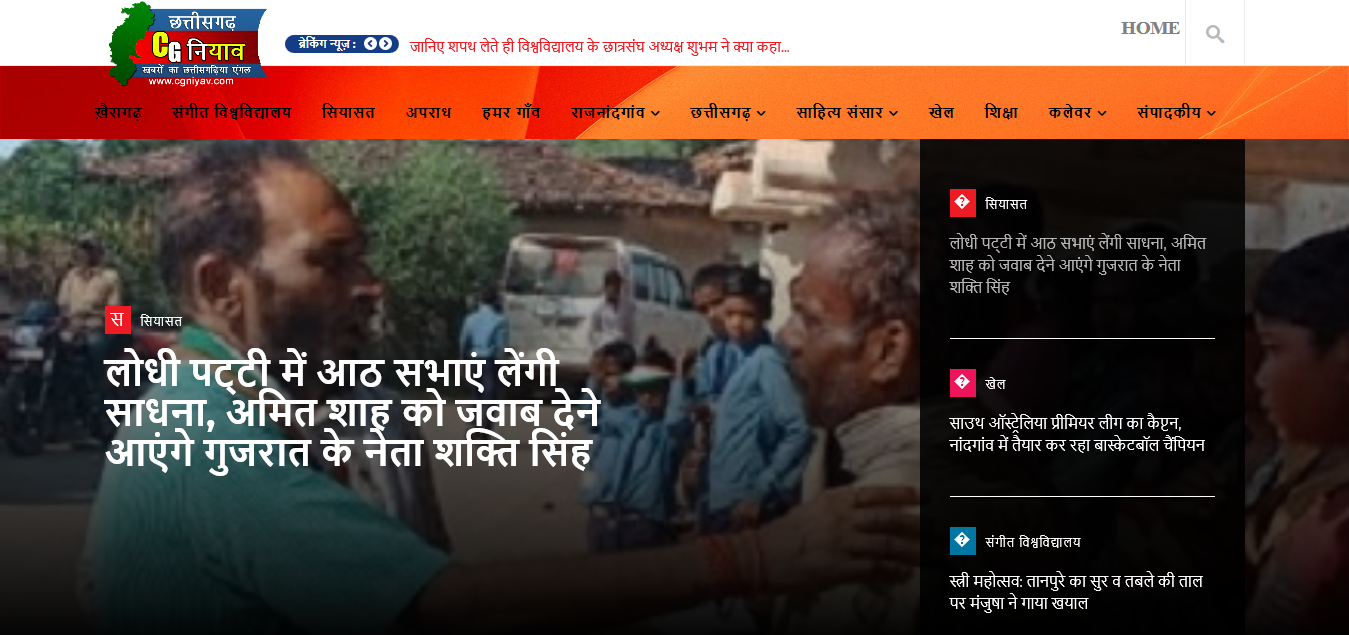Select red स category badge on main story
This screenshot has height=635, width=1349.
coord(118,320)
